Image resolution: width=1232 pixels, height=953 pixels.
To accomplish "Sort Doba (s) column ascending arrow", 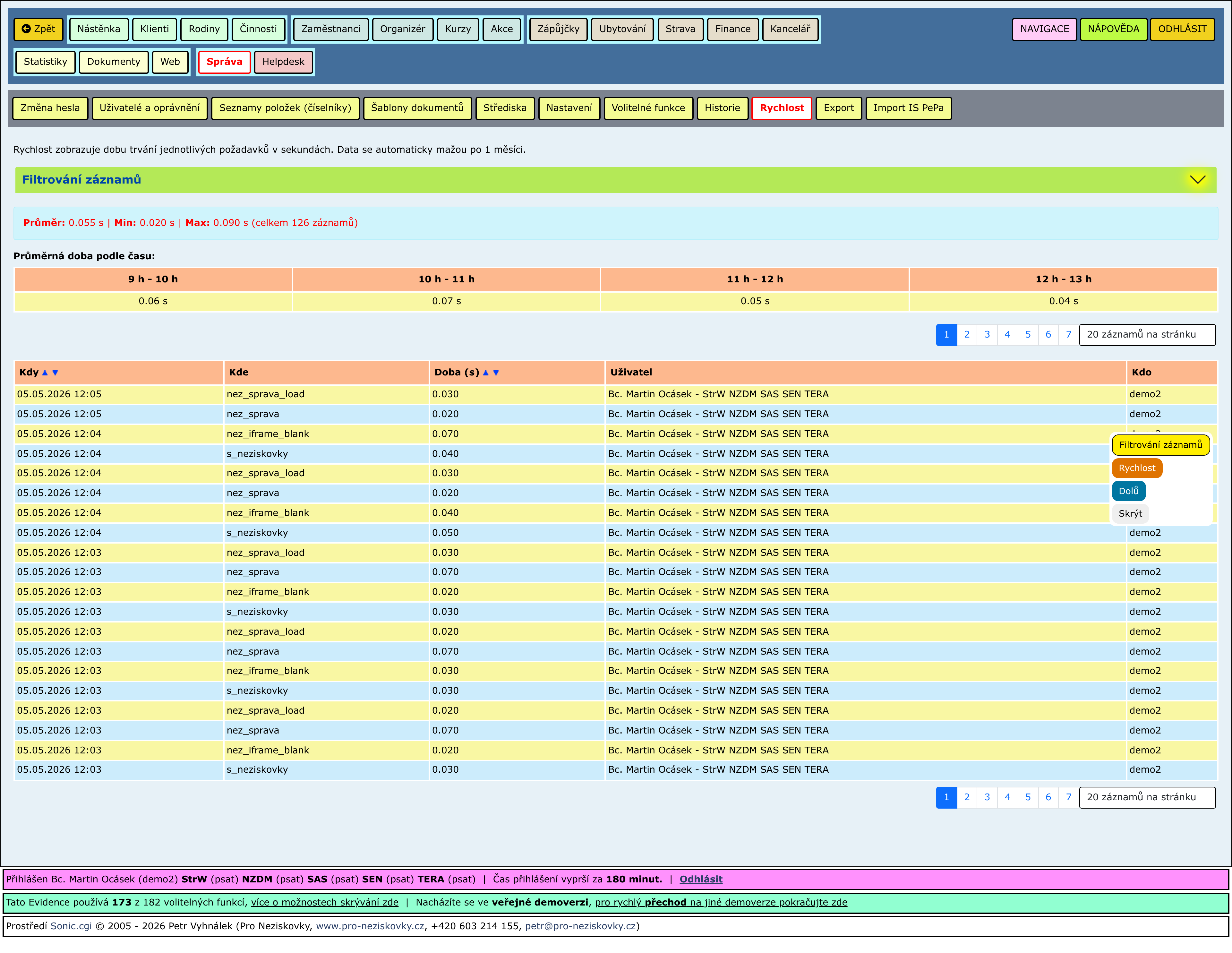I will (x=486, y=373).
